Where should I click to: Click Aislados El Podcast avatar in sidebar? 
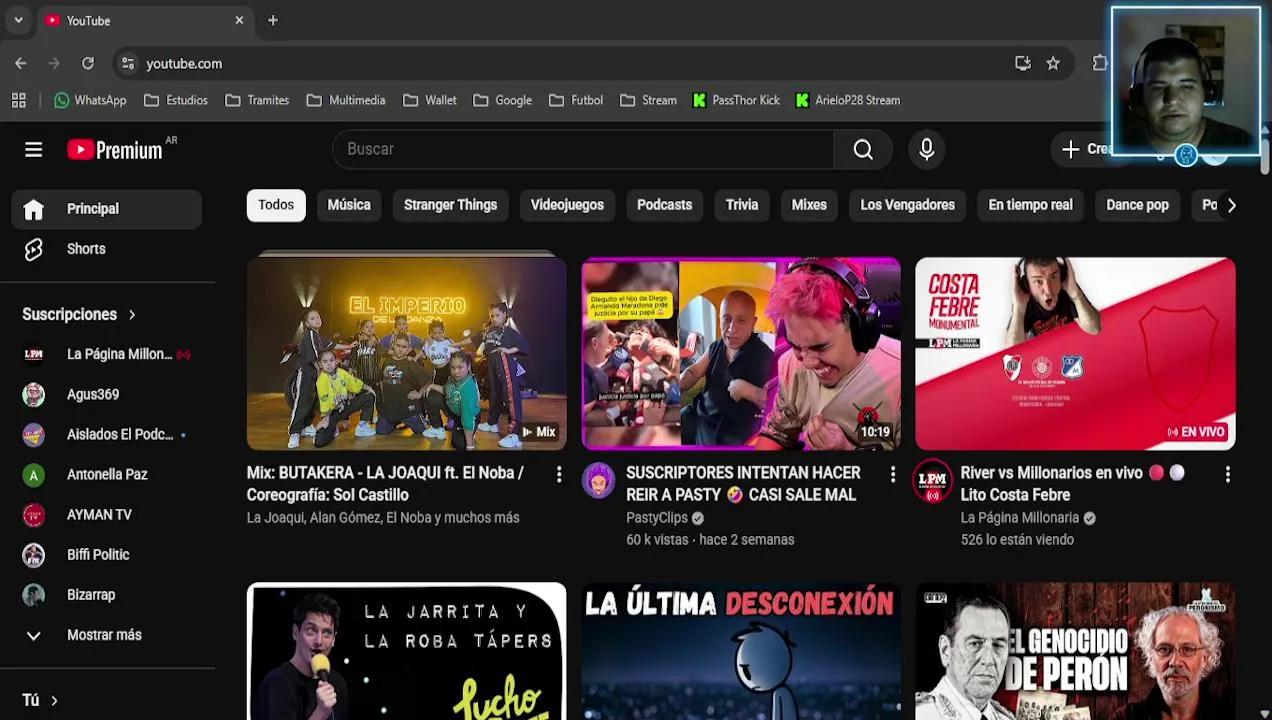point(33,434)
